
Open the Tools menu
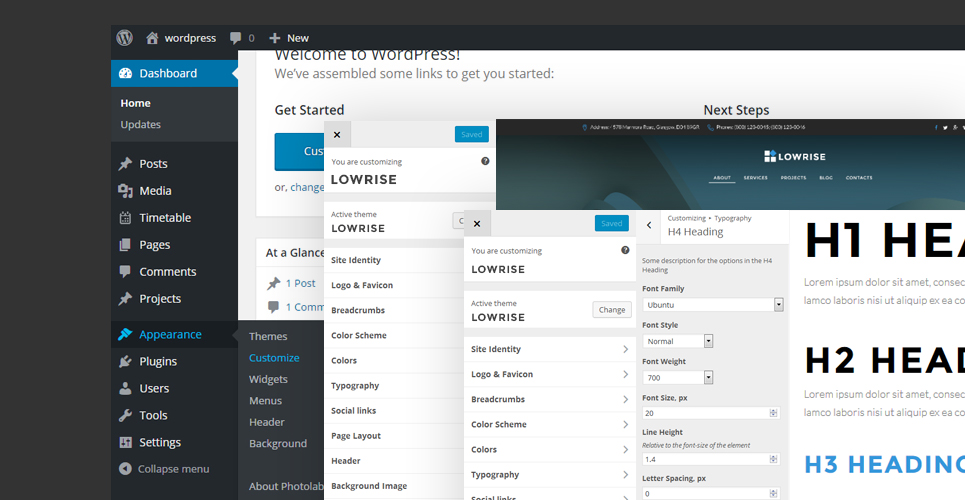[x=174, y=416]
